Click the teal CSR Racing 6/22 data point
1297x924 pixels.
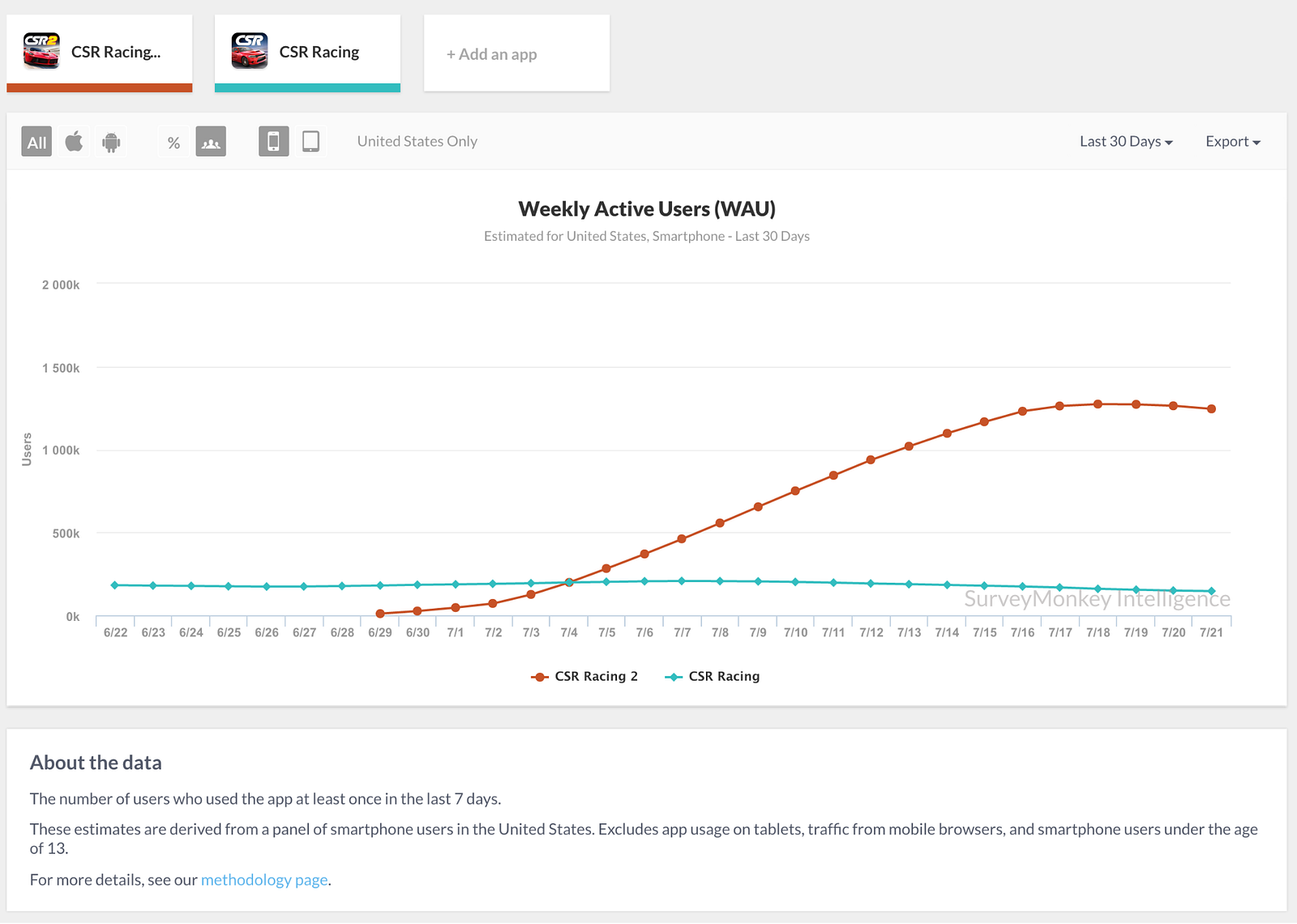(x=115, y=585)
